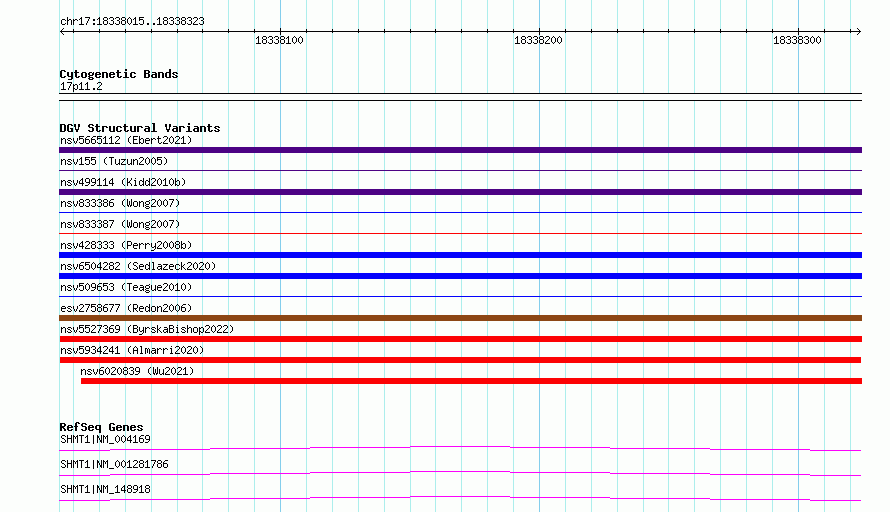
Task: Click the magenta gene line for NM_001281786
Action: click(460, 473)
